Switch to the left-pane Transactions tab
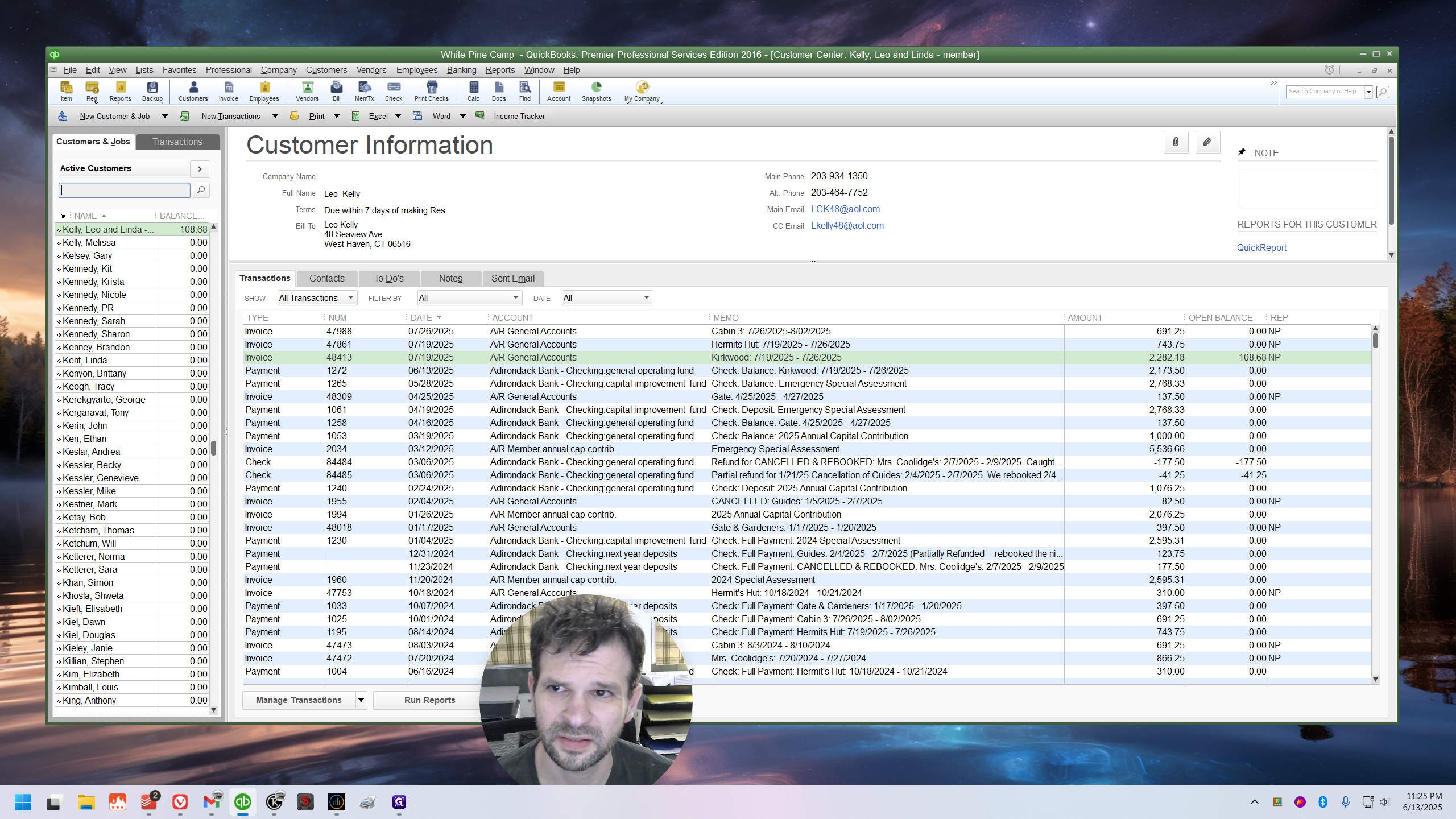Screen dimensions: 1456x819 [x=177, y=142]
